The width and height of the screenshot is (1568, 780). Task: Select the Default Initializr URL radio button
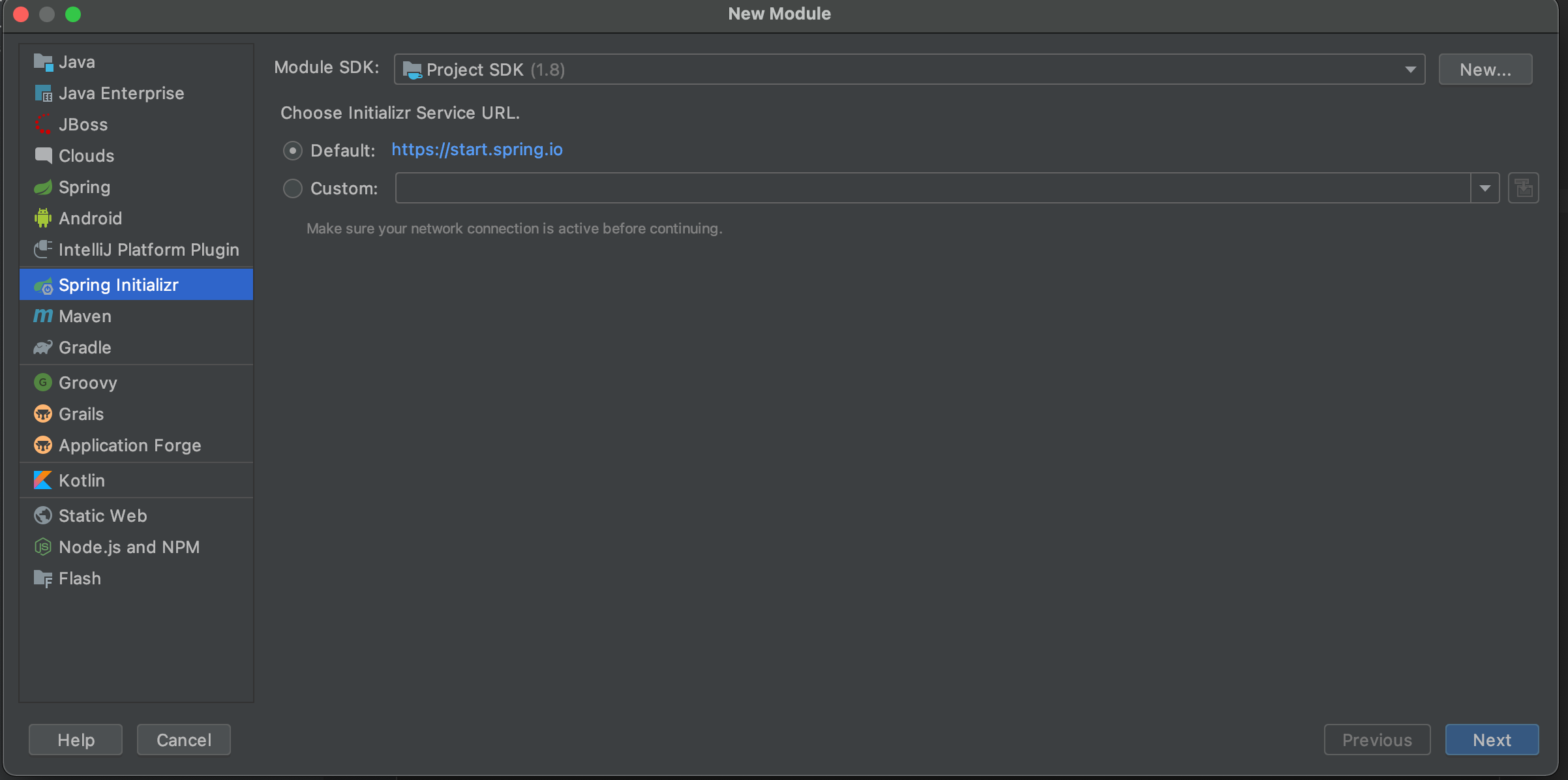click(x=293, y=151)
